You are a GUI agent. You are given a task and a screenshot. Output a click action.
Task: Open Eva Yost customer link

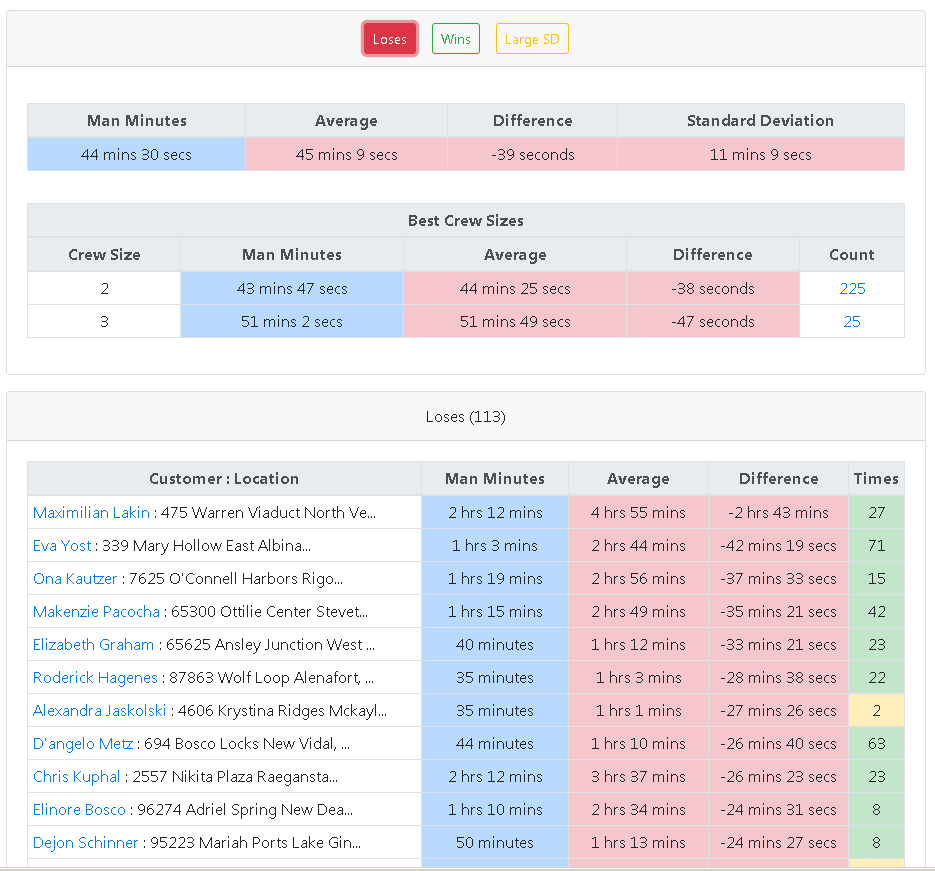pyautogui.click(x=63, y=545)
